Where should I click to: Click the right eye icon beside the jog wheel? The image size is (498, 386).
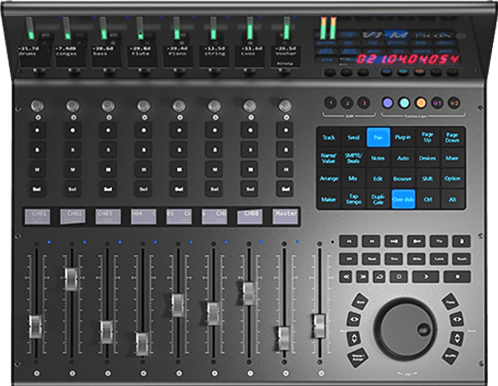click(x=456, y=319)
